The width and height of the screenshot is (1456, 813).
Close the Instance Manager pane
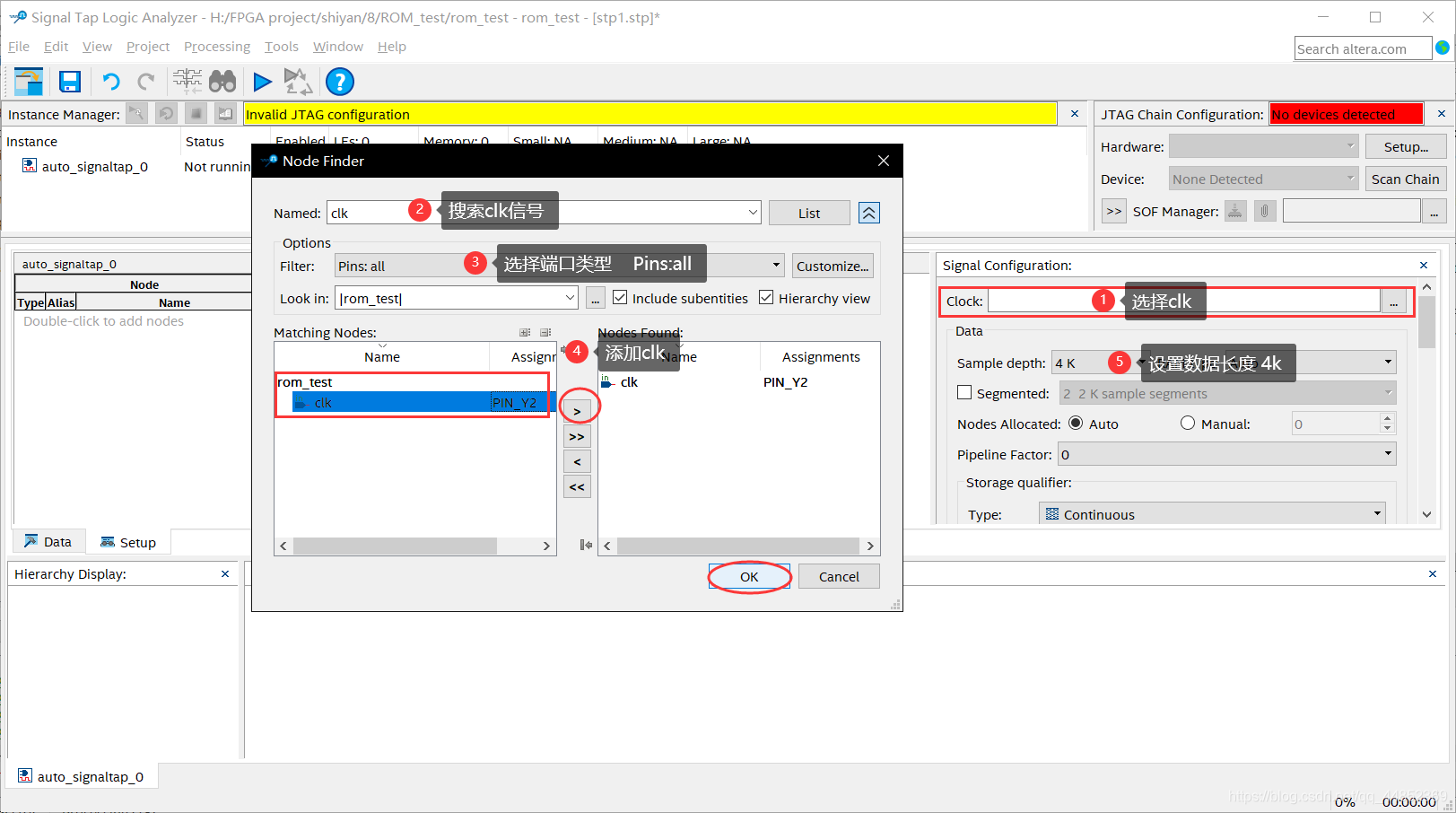tap(1075, 114)
